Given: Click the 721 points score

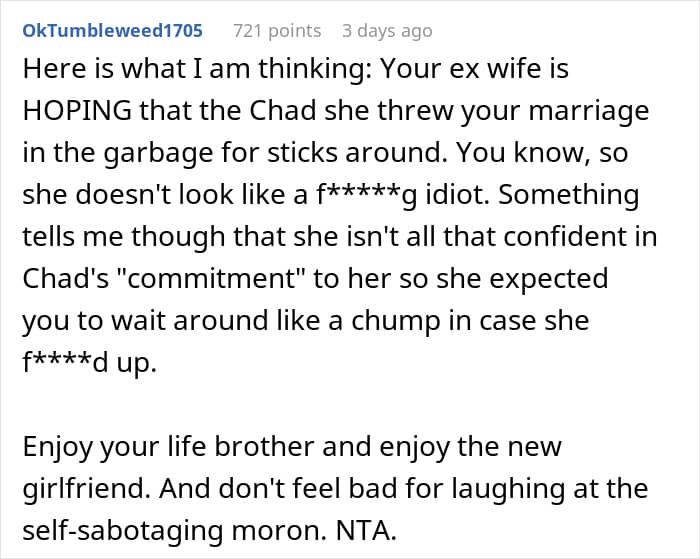Looking at the screenshot, I should click(x=277, y=31).
